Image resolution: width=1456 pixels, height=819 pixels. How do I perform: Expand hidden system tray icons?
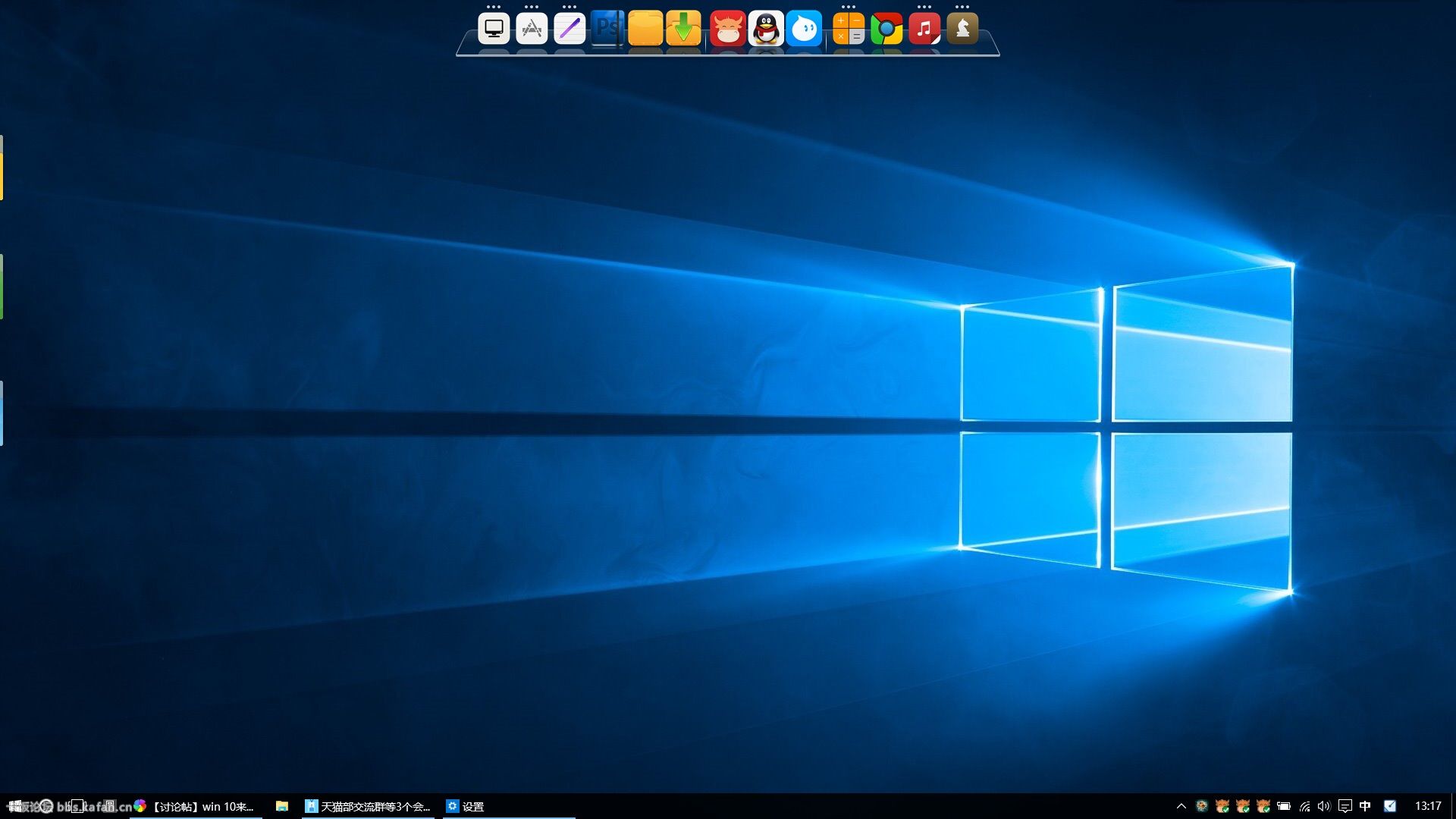[x=1181, y=806]
